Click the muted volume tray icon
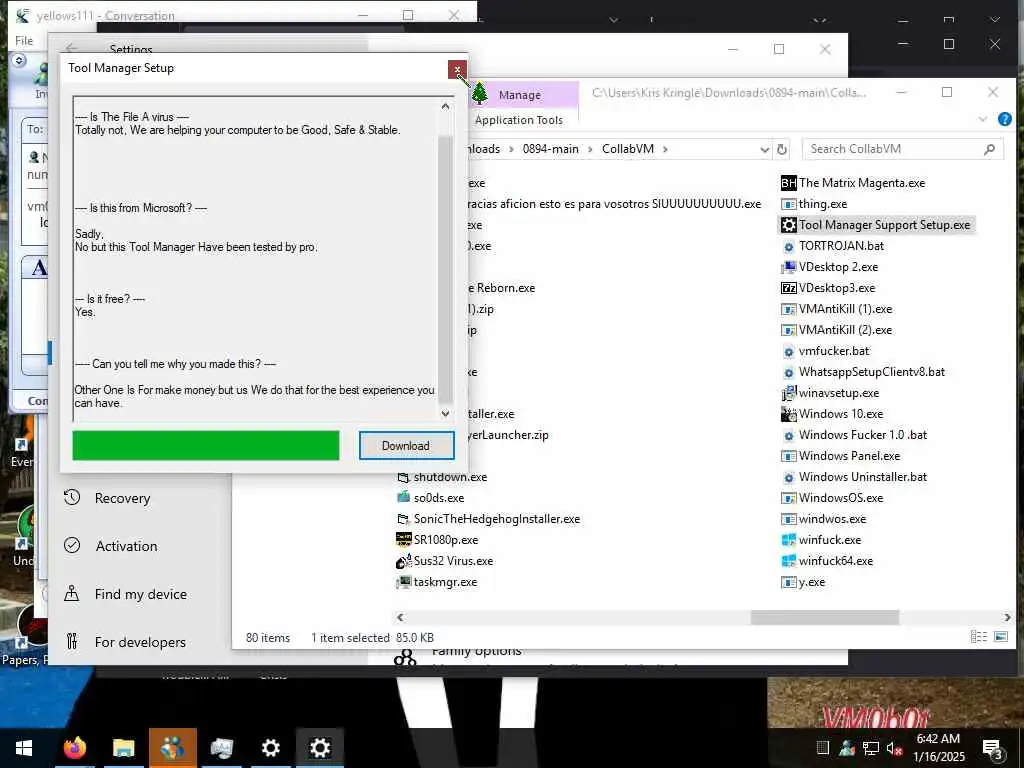 (894, 748)
